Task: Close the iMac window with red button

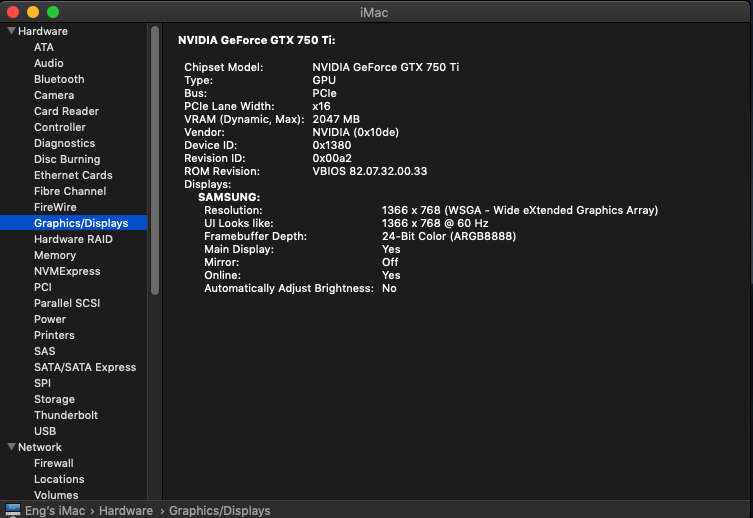Action: tap(13, 12)
